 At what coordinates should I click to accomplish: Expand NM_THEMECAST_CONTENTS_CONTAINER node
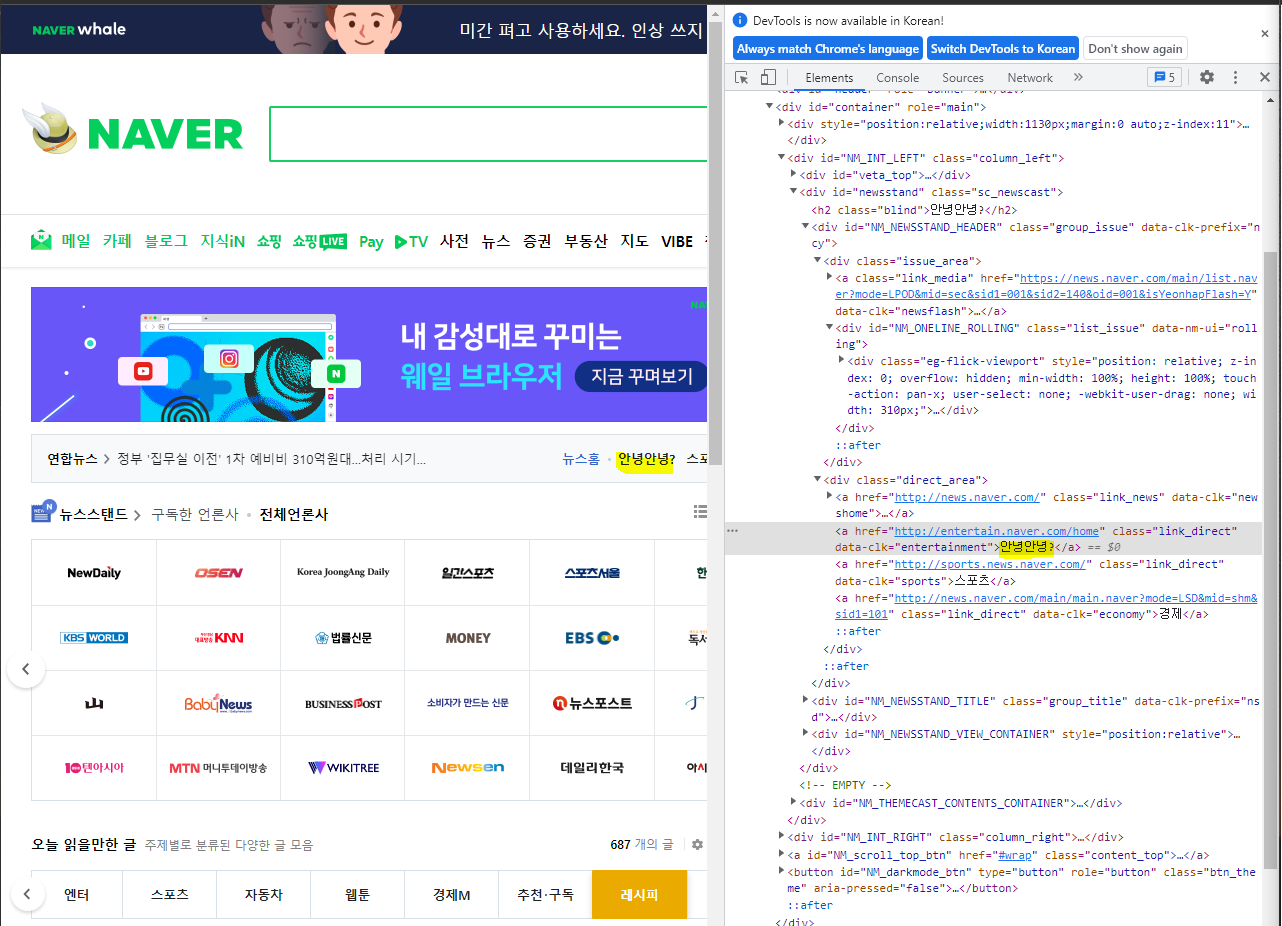[794, 803]
